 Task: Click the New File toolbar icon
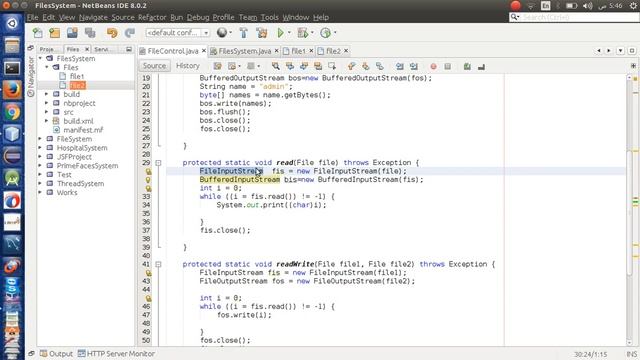tap(38, 33)
